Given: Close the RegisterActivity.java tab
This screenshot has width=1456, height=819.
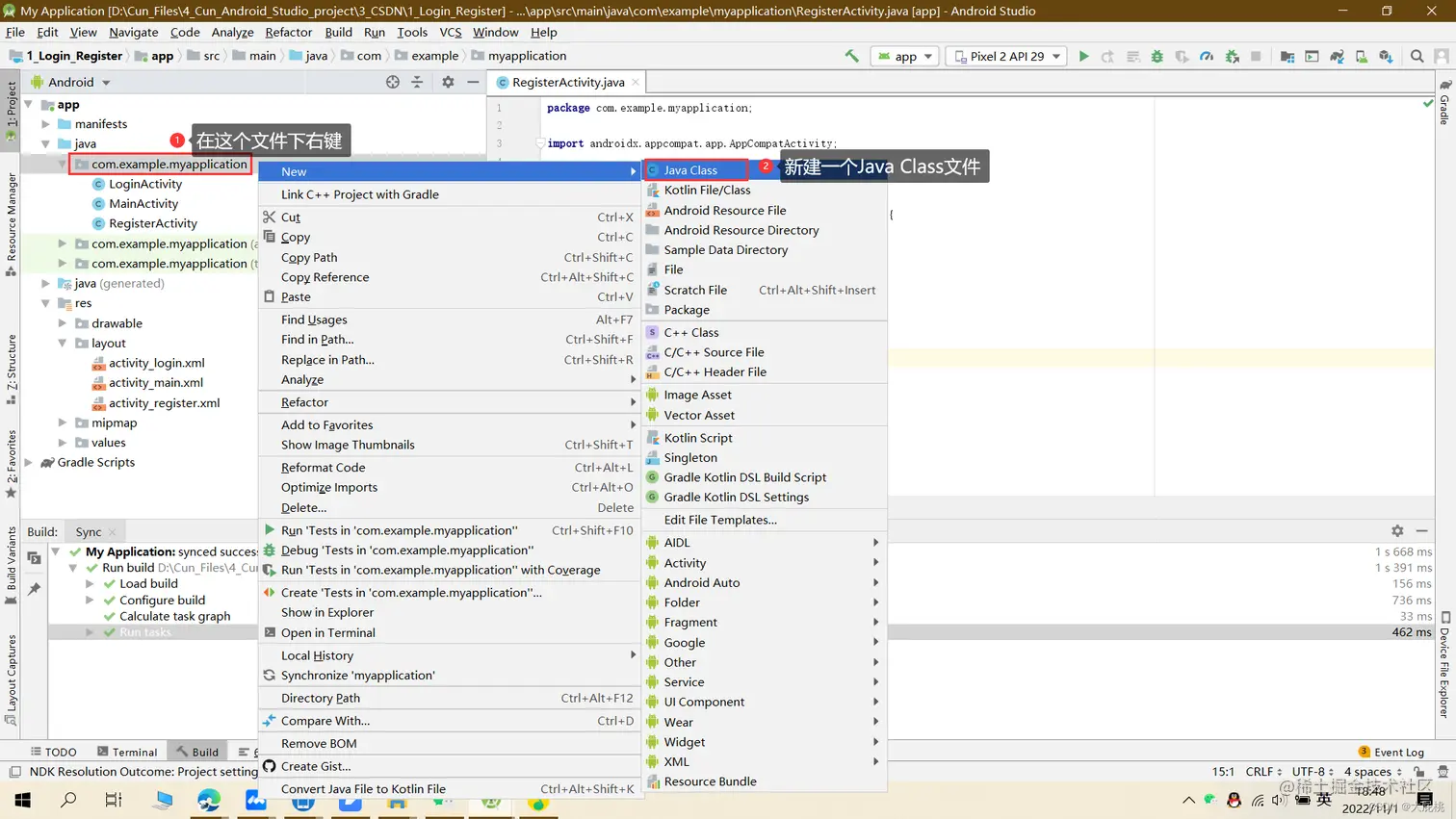Looking at the screenshot, I should pos(636,82).
